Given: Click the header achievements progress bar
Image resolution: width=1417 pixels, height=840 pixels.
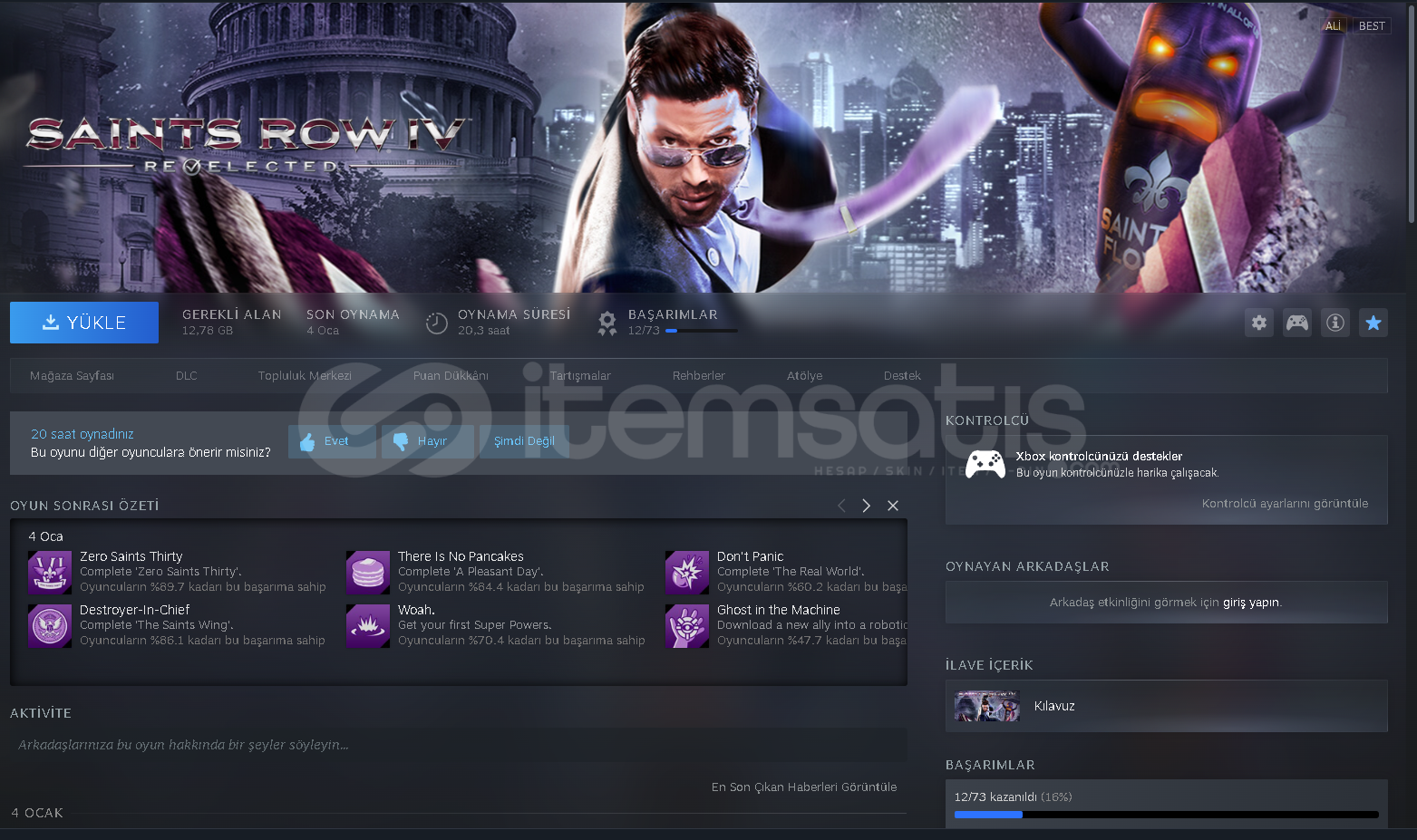Looking at the screenshot, I should click(701, 331).
